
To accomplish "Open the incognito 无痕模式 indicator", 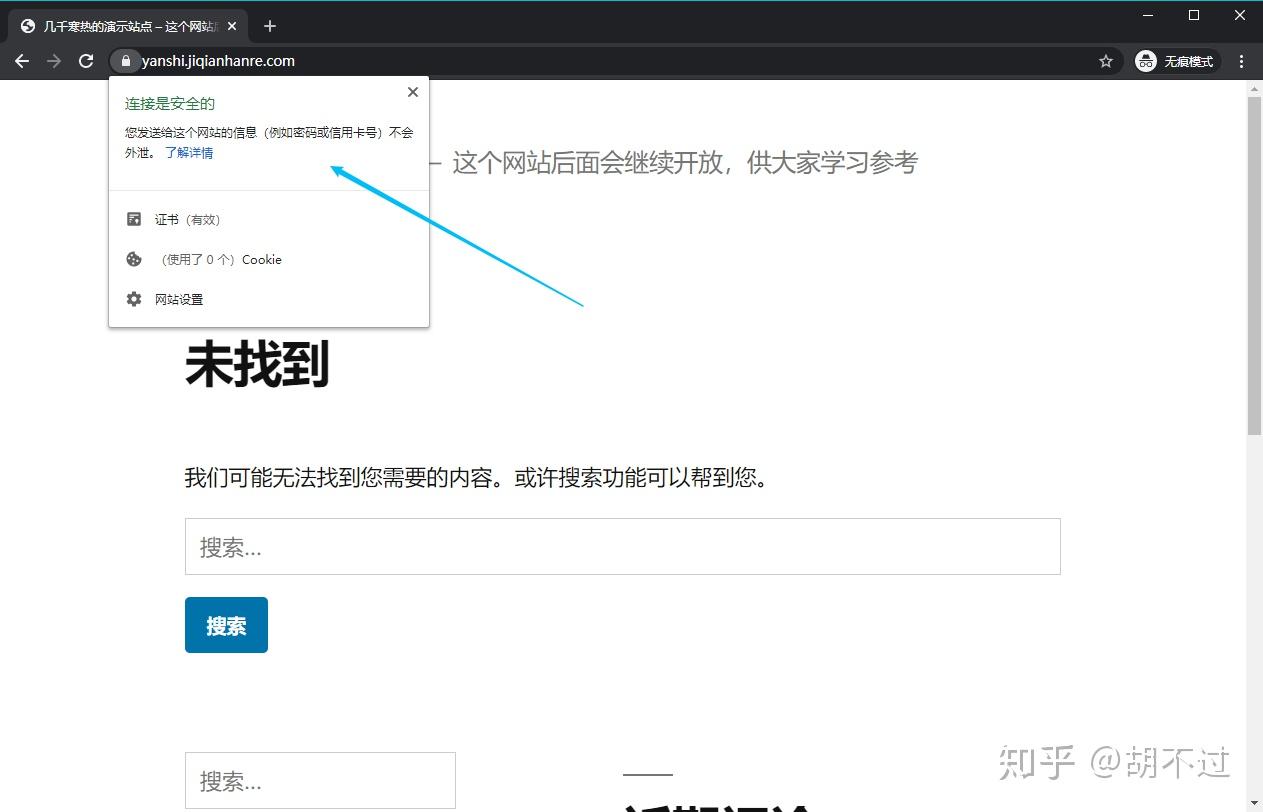I will tap(1176, 61).
